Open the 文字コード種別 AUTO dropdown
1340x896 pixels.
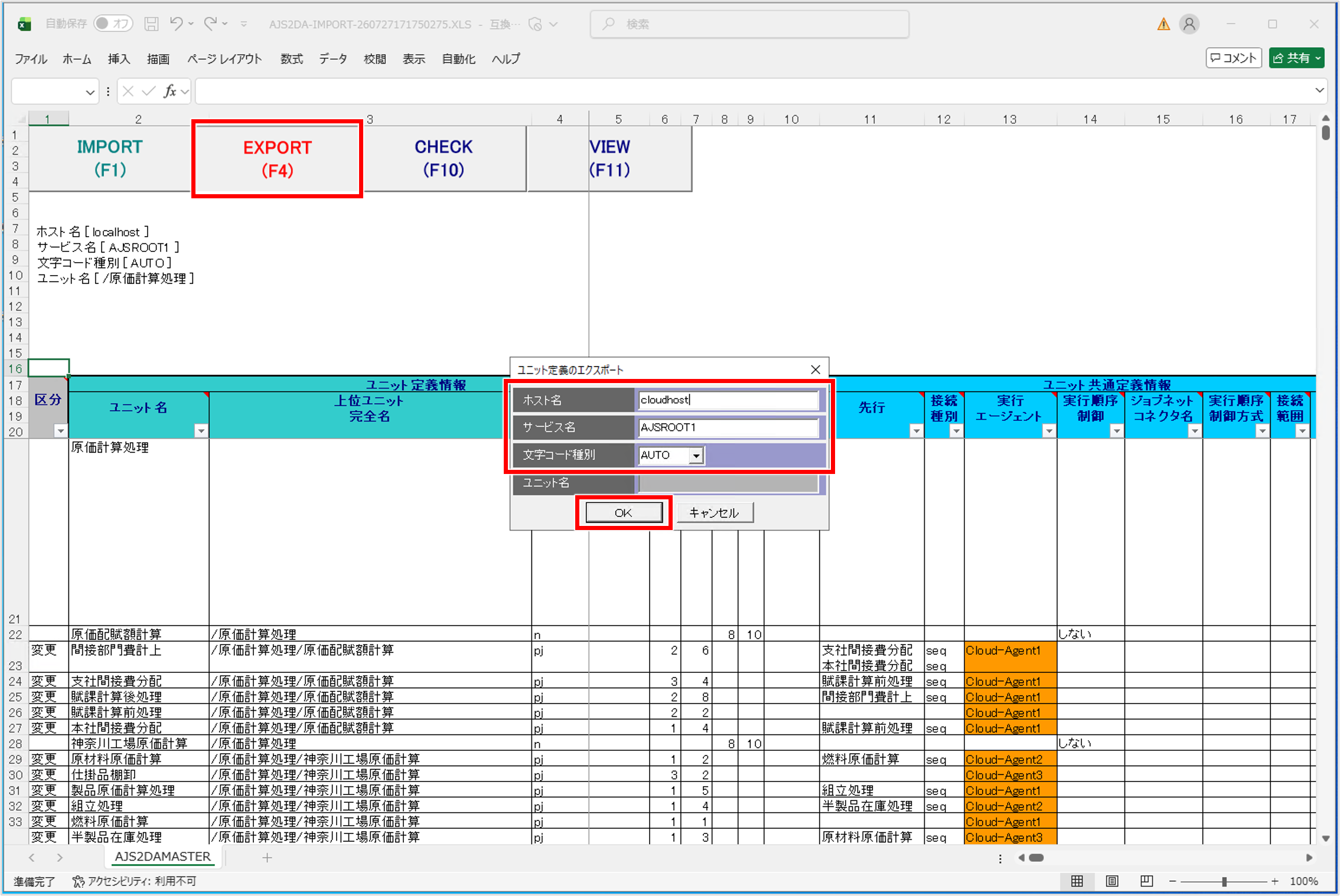point(696,456)
